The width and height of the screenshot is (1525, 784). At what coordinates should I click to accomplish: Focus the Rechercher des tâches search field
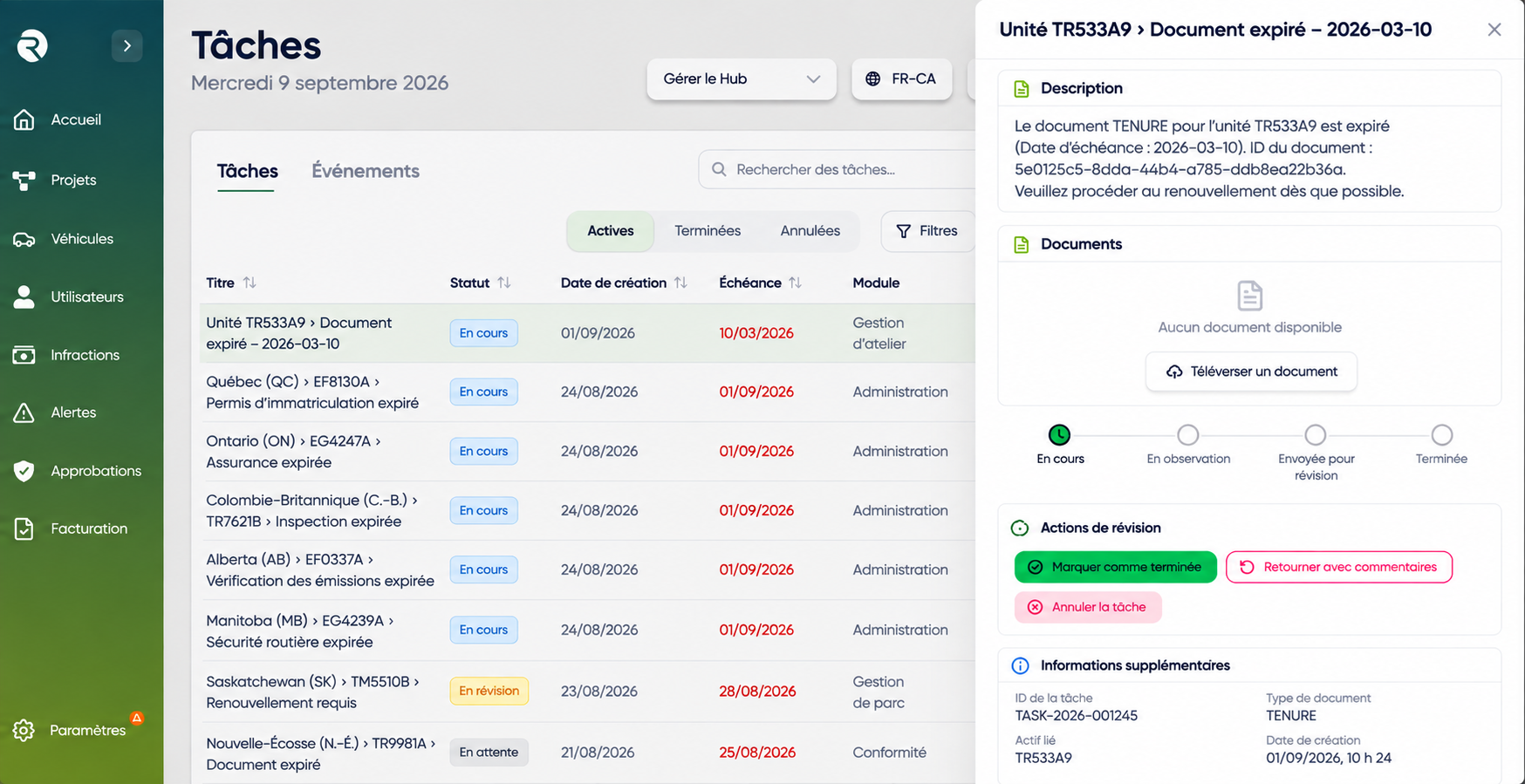coord(838,169)
